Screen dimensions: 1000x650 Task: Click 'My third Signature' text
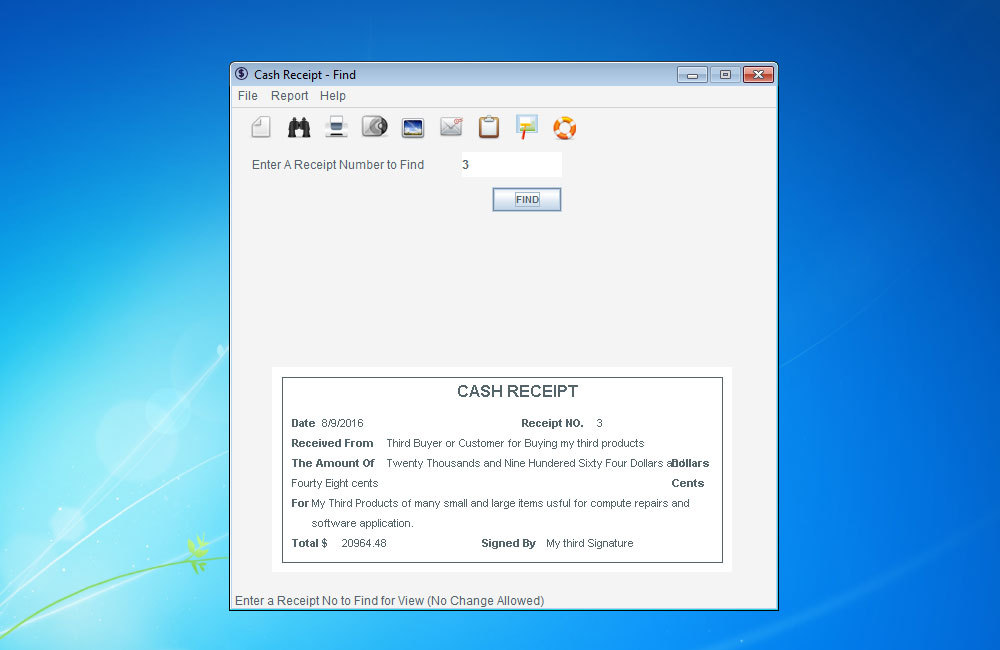590,543
